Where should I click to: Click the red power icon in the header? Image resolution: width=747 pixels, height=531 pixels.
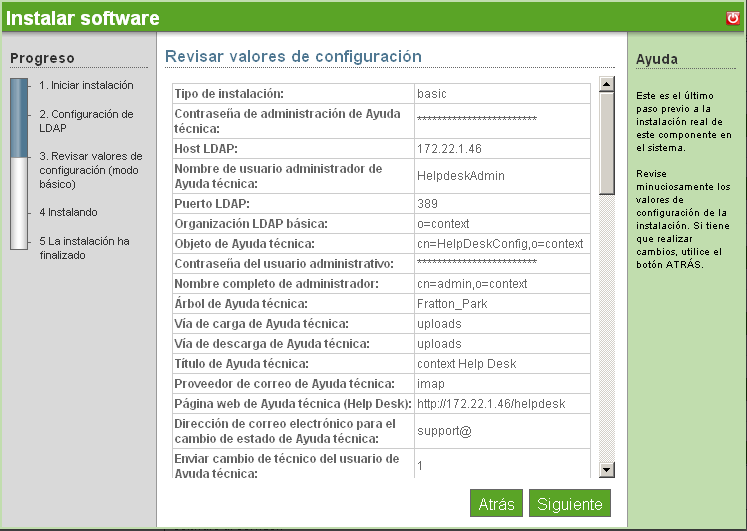pos(733,18)
